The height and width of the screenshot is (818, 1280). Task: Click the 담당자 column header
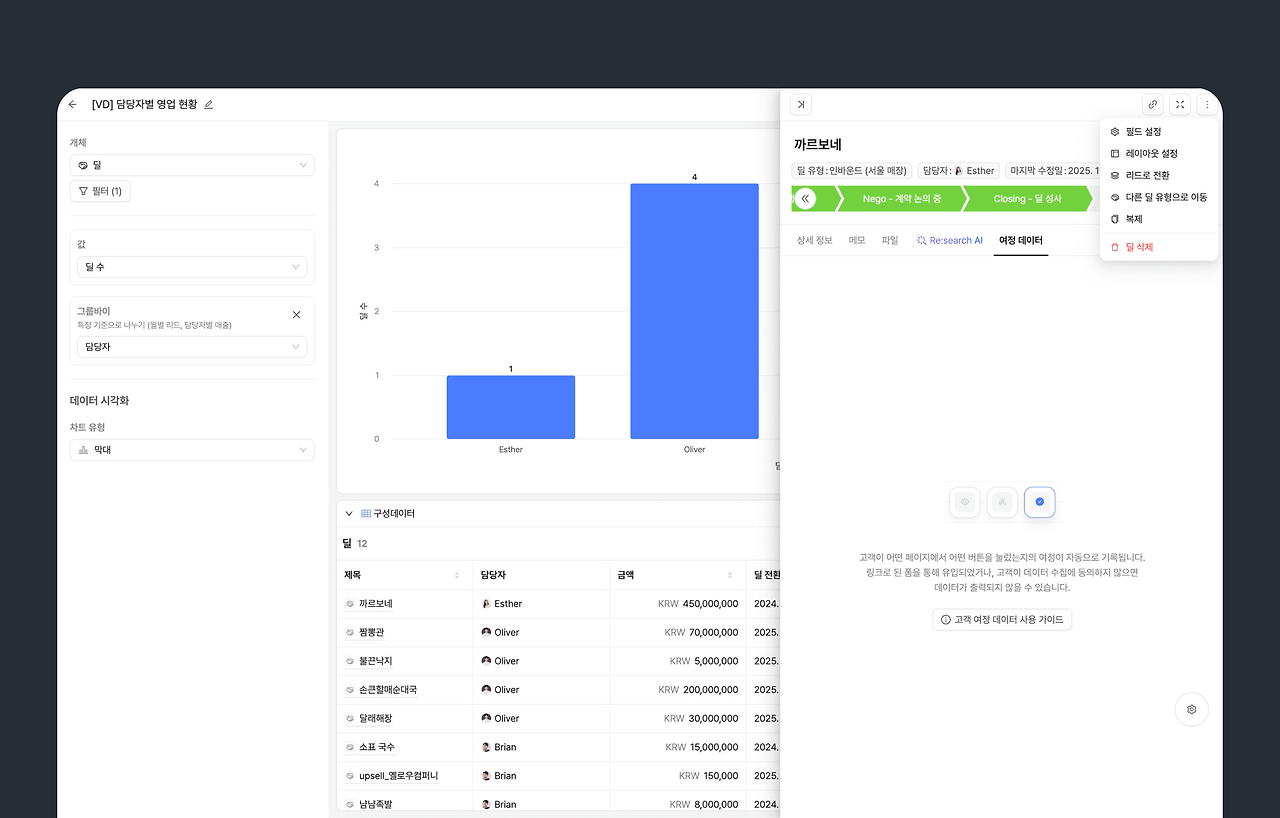541,575
